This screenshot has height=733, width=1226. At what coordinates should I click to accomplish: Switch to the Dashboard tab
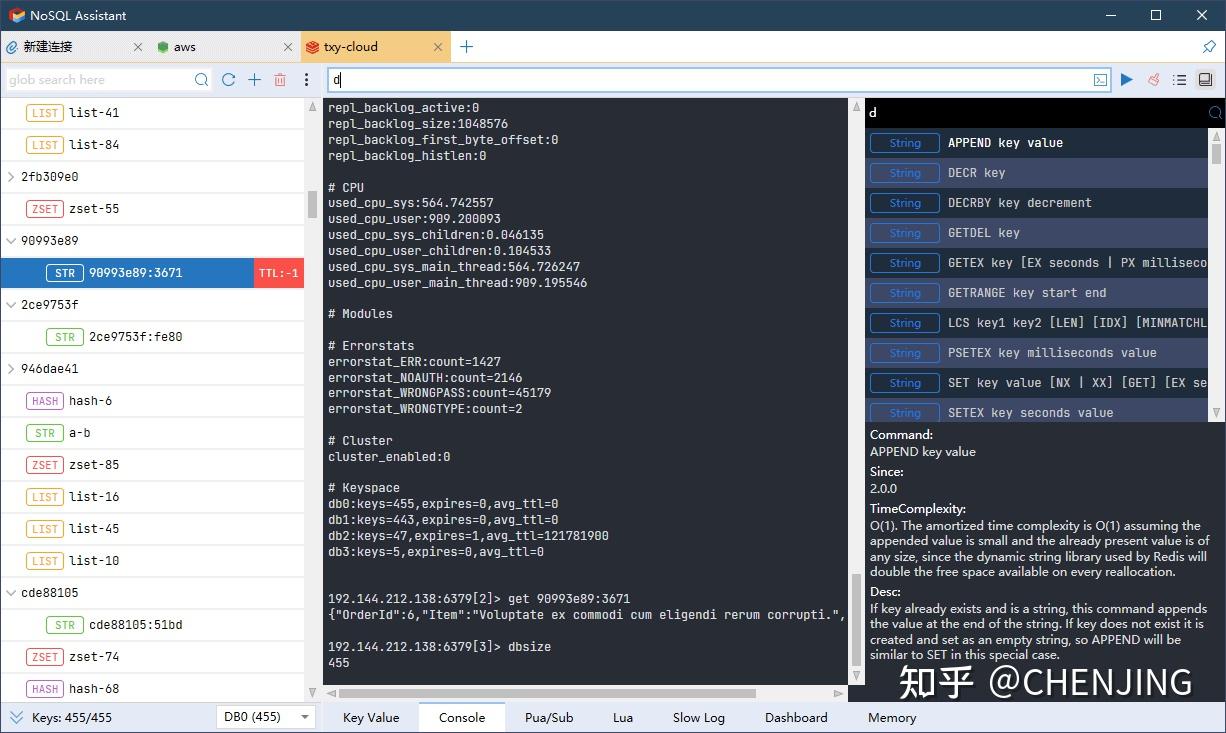tap(795, 717)
